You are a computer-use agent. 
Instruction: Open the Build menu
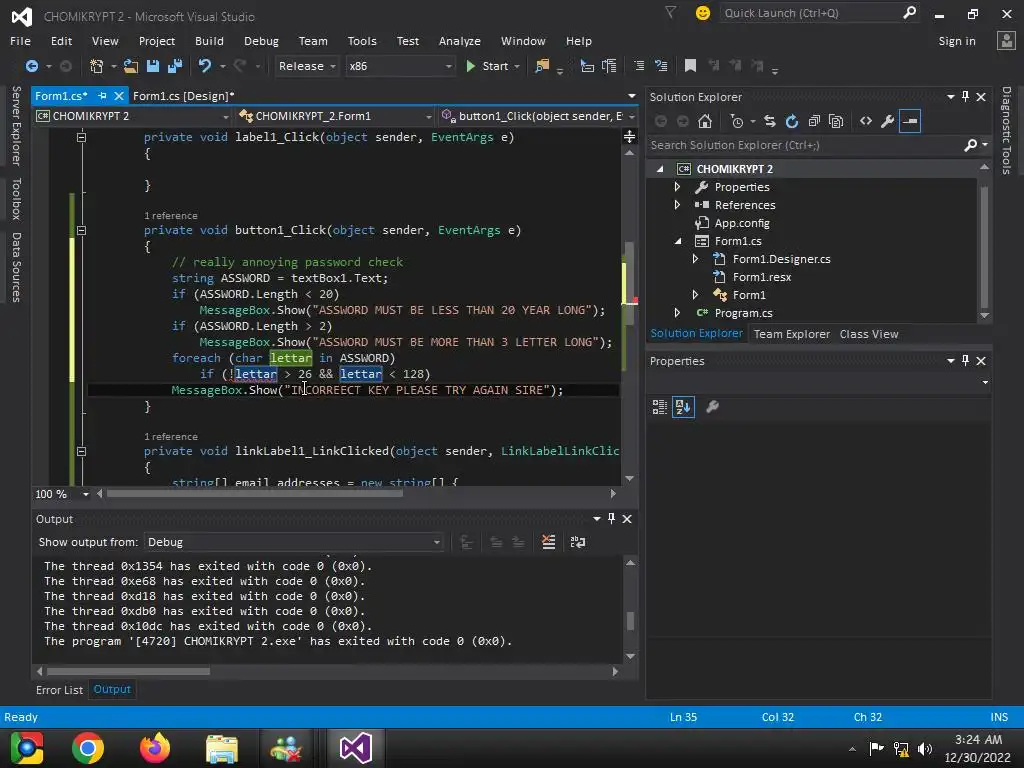209,40
